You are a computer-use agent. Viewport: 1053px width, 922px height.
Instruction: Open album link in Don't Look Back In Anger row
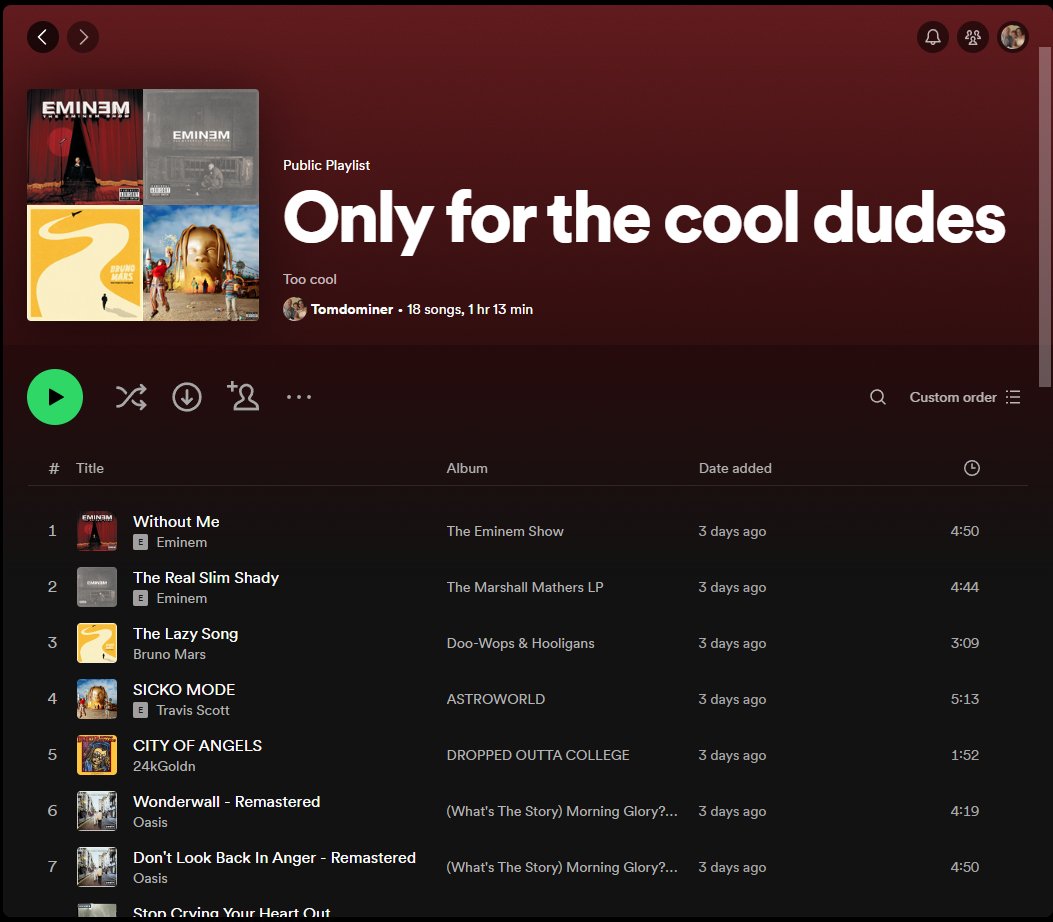tap(562, 867)
